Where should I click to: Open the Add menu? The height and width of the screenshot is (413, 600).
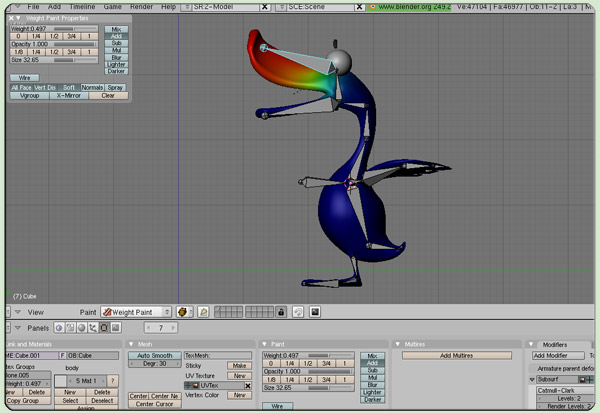tap(54, 7)
